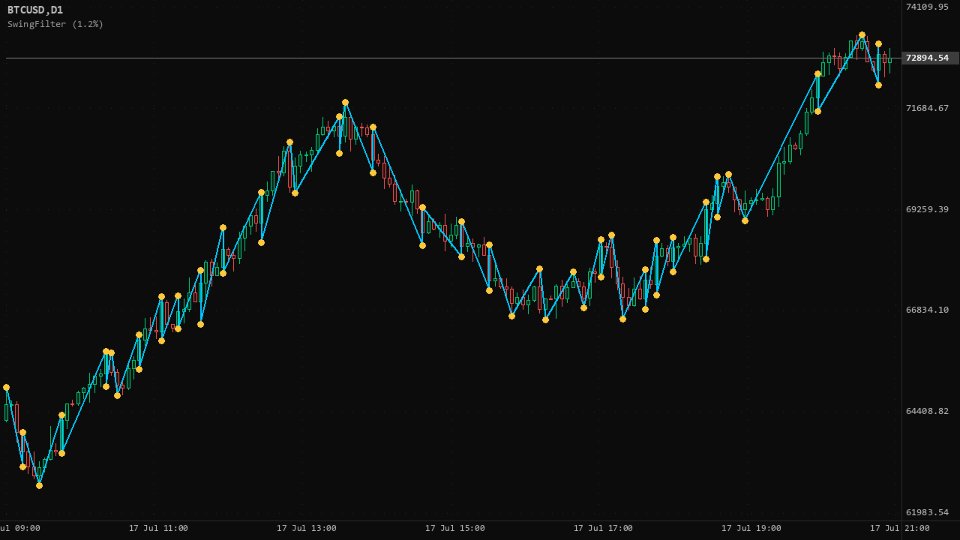The image size is (960, 540).
Task: Click the 17 Jul 21:00 time label
Action: tap(899, 528)
